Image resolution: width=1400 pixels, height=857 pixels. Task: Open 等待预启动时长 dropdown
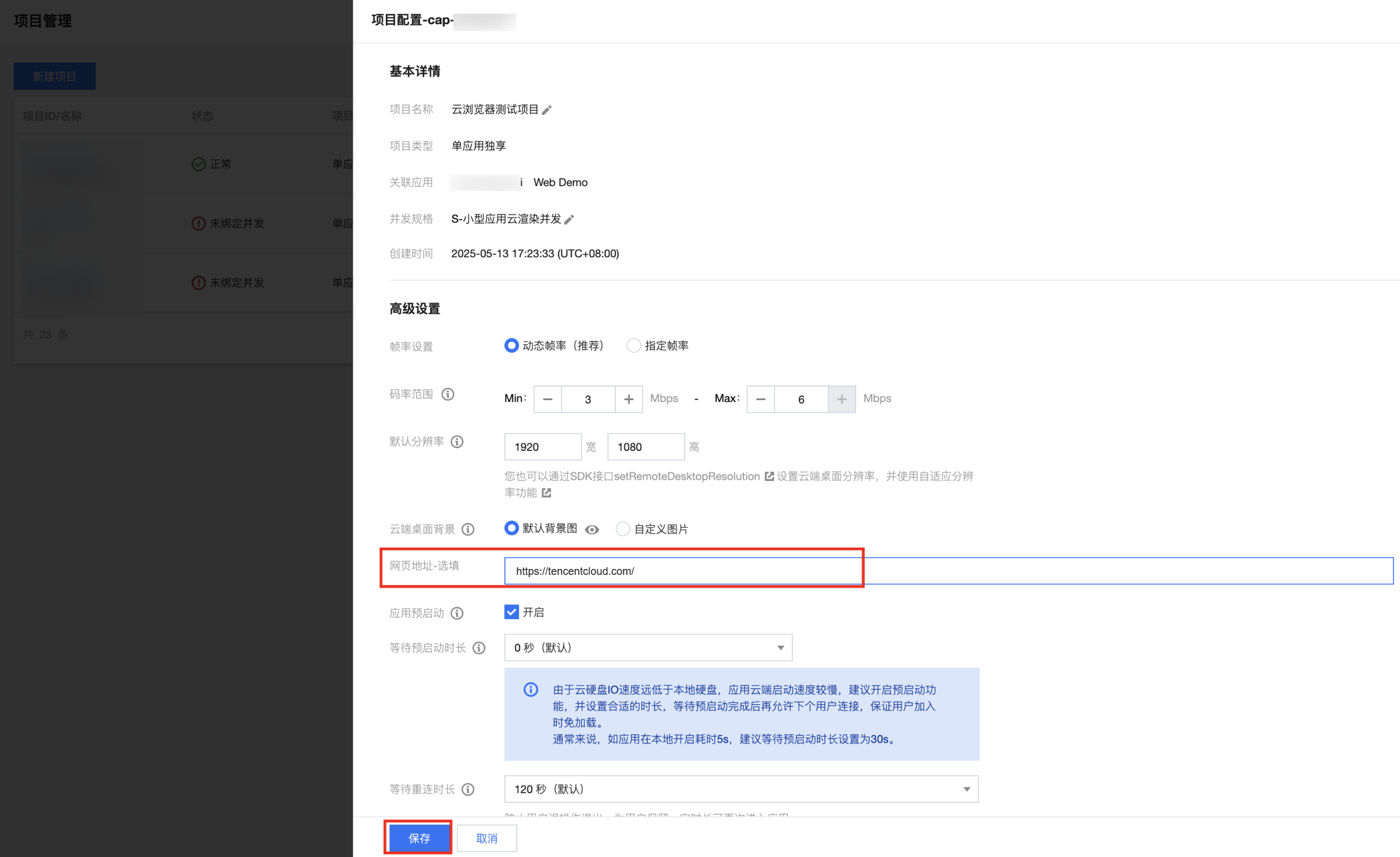648,648
